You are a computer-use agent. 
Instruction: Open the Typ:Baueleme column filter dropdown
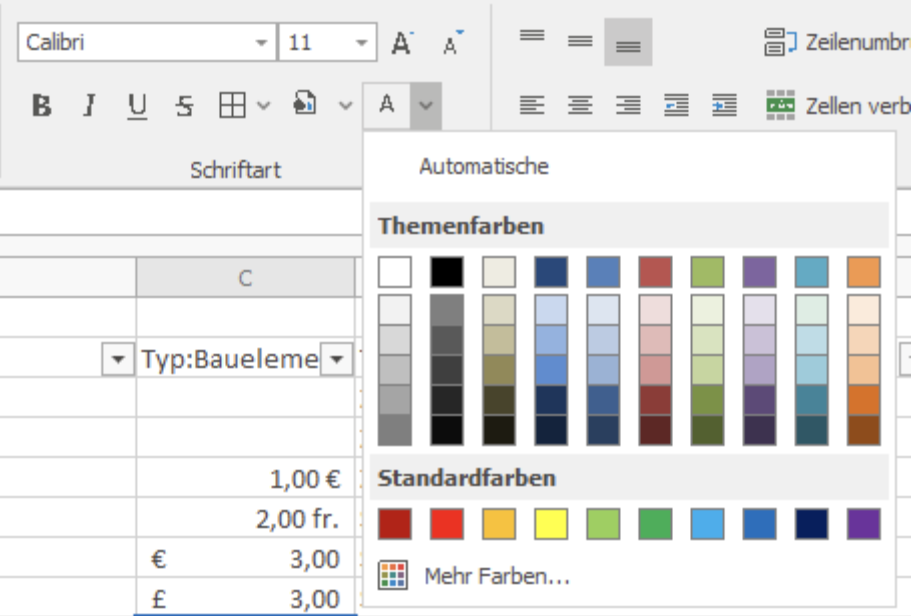coord(337,359)
